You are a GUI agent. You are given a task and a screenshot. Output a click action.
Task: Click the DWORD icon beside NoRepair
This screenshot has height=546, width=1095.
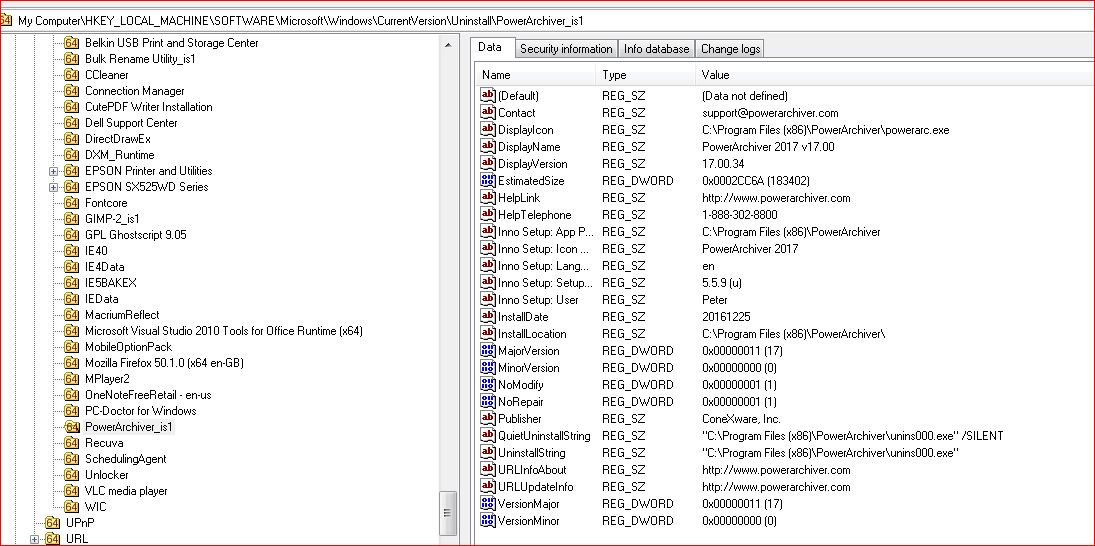point(488,401)
